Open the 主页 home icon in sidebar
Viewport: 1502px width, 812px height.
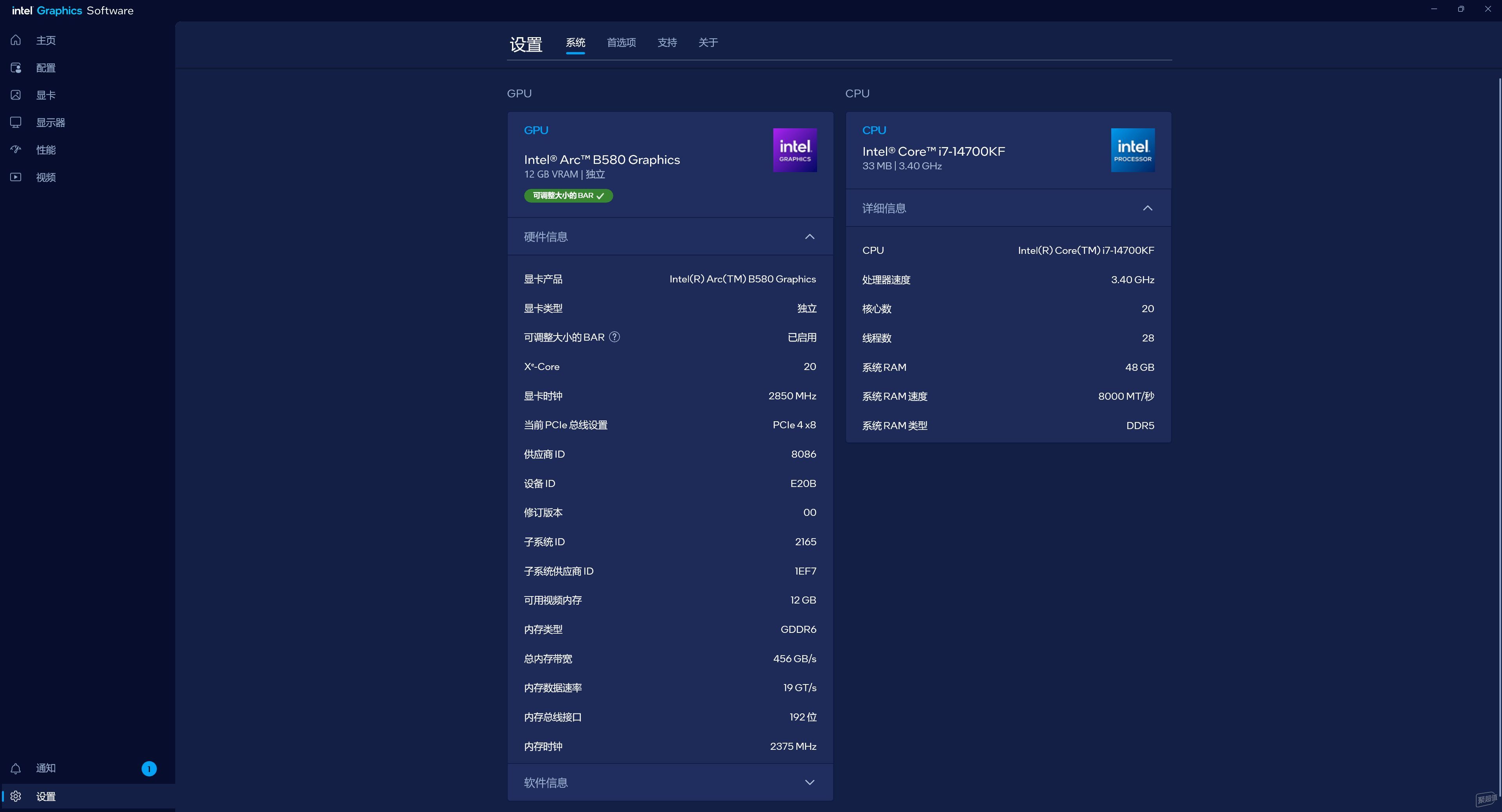click(16, 40)
